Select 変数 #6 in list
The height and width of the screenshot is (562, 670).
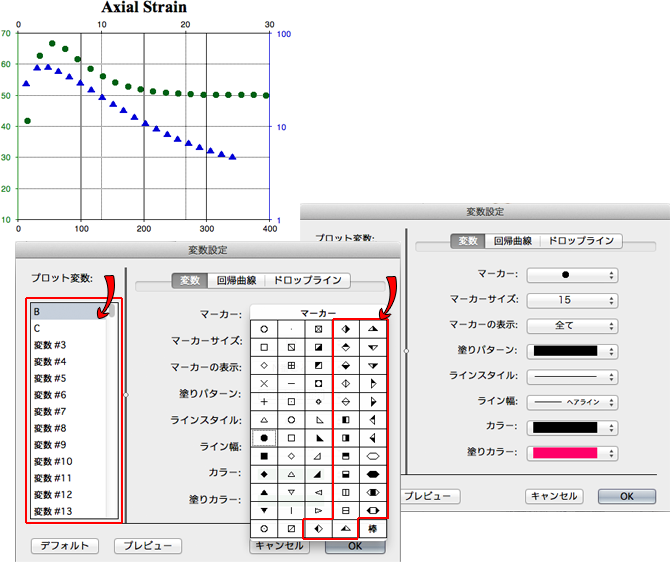coord(68,395)
